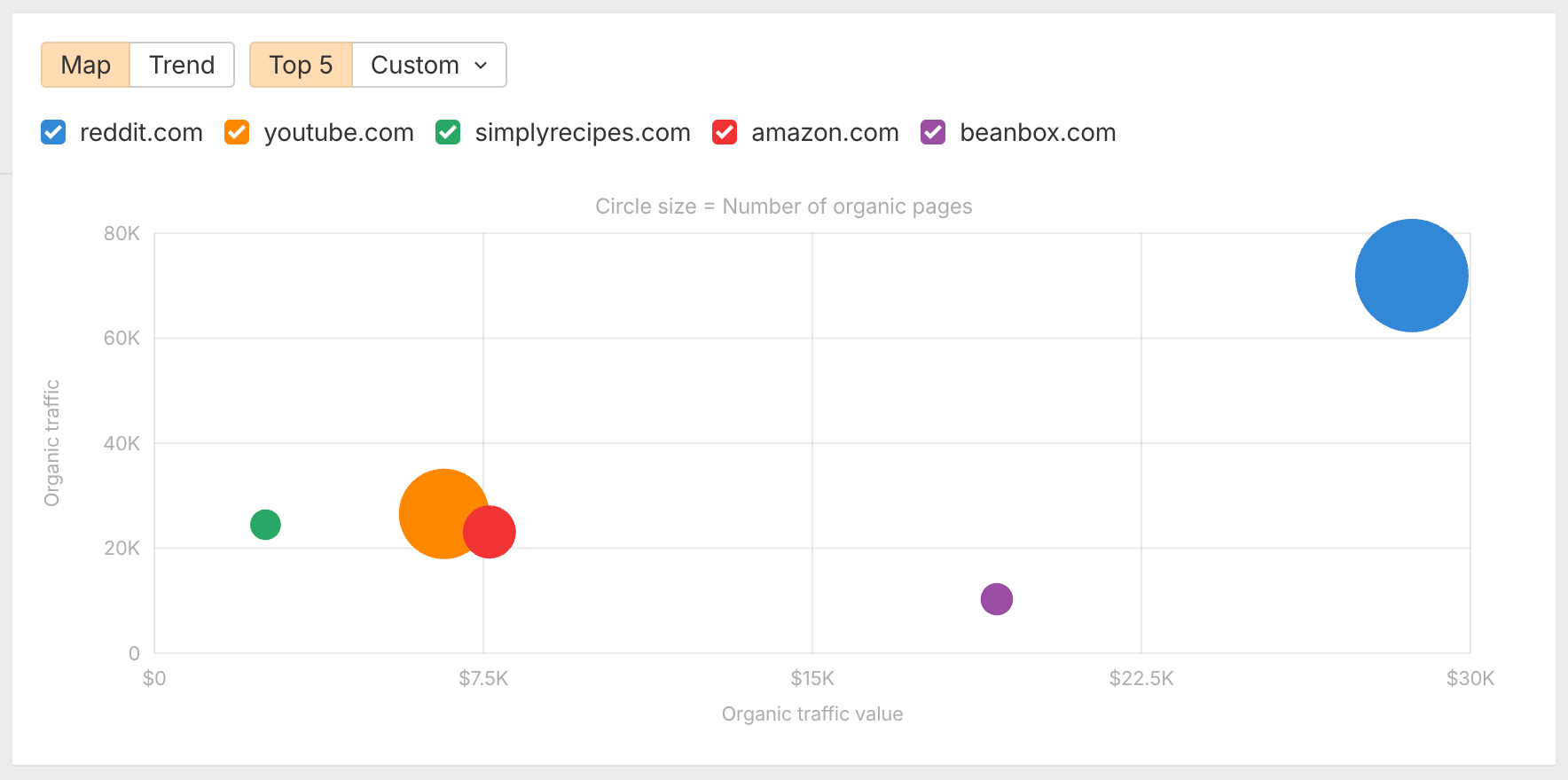Switch to the Trend view tab
The image size is (1568, 780).
(182, 66)
